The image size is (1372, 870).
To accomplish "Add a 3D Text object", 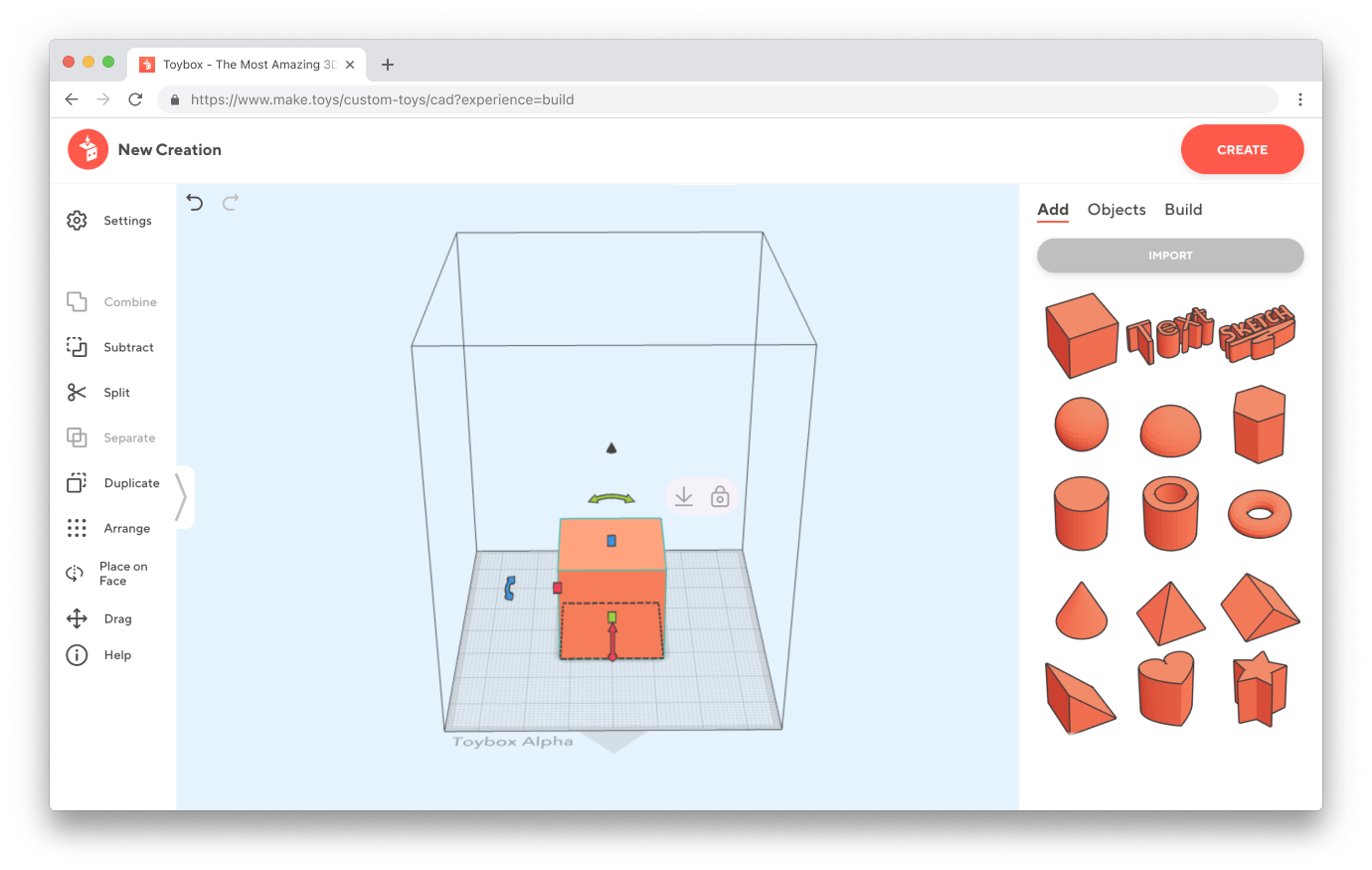I will point(1170,336).
